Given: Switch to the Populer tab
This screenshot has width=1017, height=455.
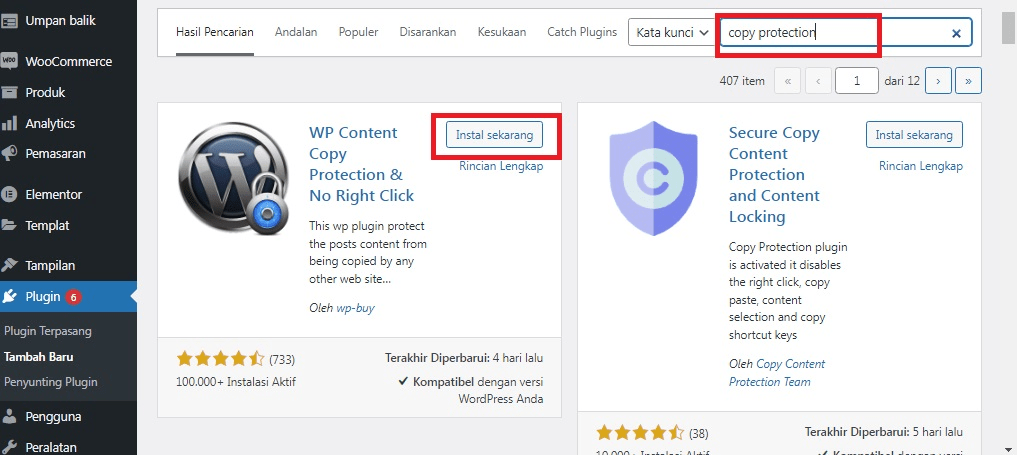Looking at the screenshot, I should [x=358, y=32].
